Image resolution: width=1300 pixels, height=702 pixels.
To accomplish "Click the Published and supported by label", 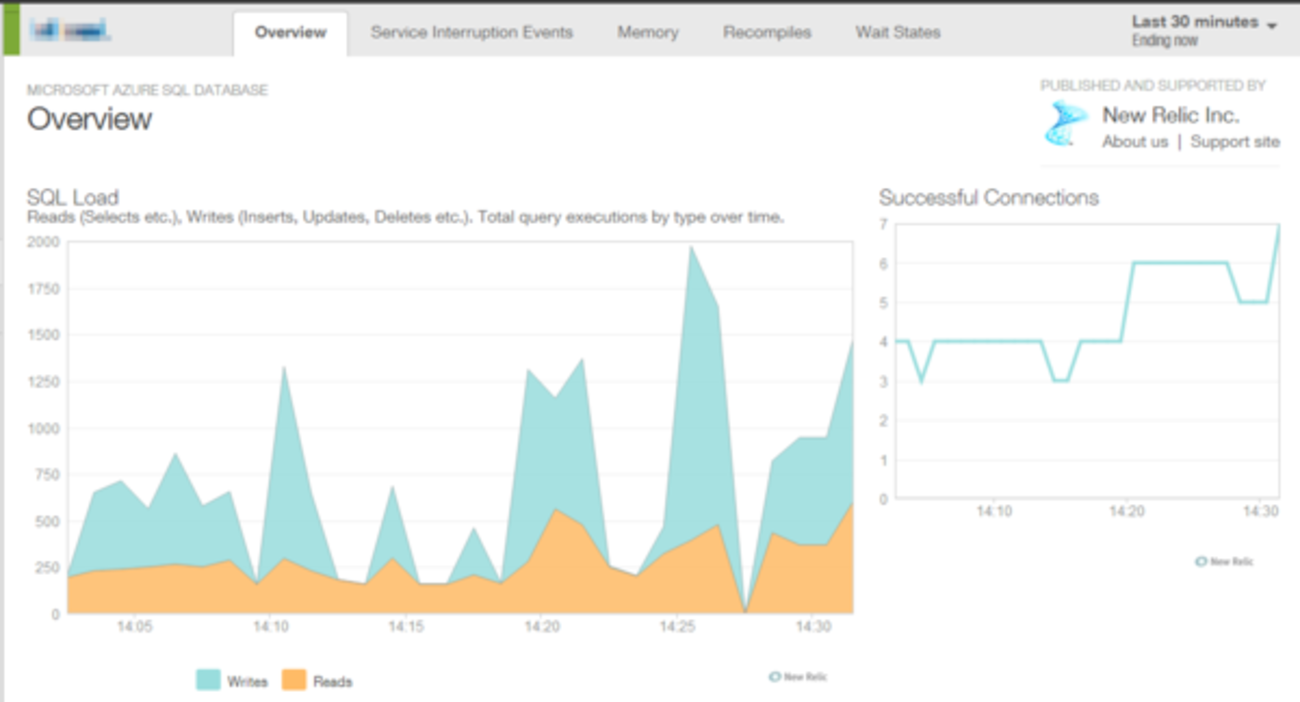I will 1153,86.
